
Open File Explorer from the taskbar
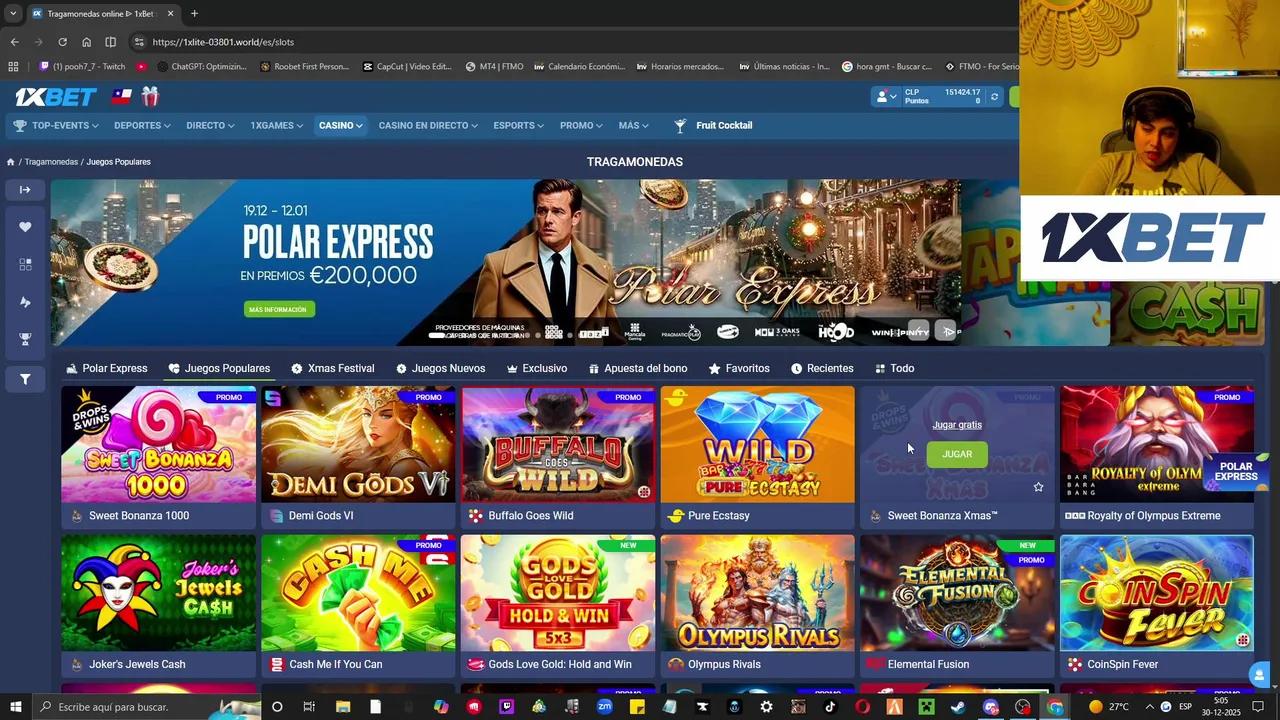click(343, 707)
